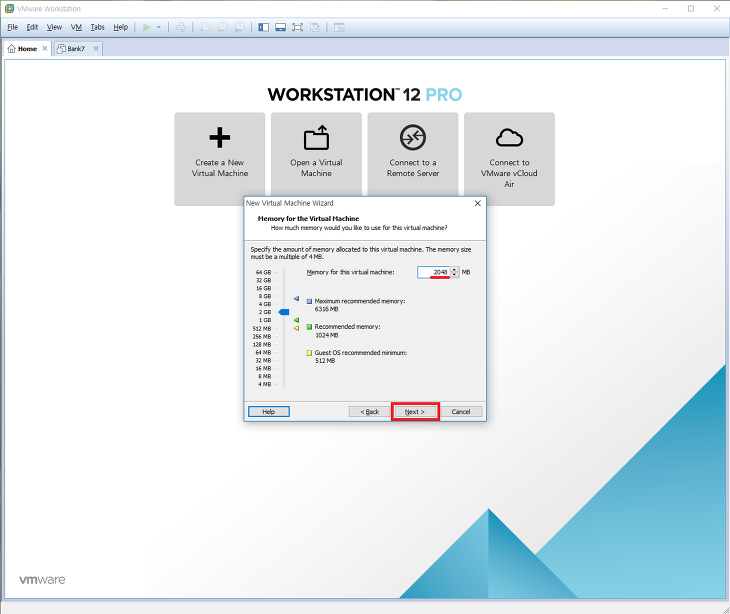The width and height of the screenshot is (730, 614).
Task: Click the Memory for this virtual machine label
Action: (x=351, y=272)
